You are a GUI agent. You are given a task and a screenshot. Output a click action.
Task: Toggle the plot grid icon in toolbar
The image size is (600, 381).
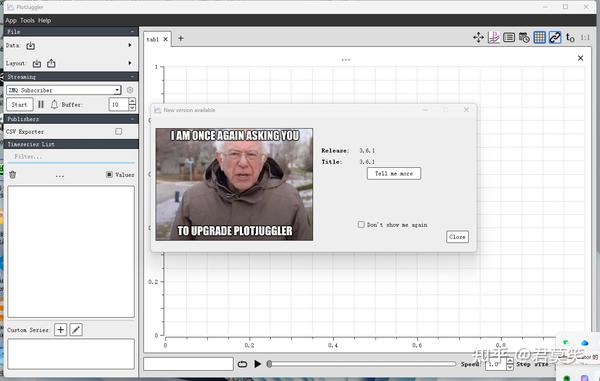pyautogui.click(x=540, y=37)
